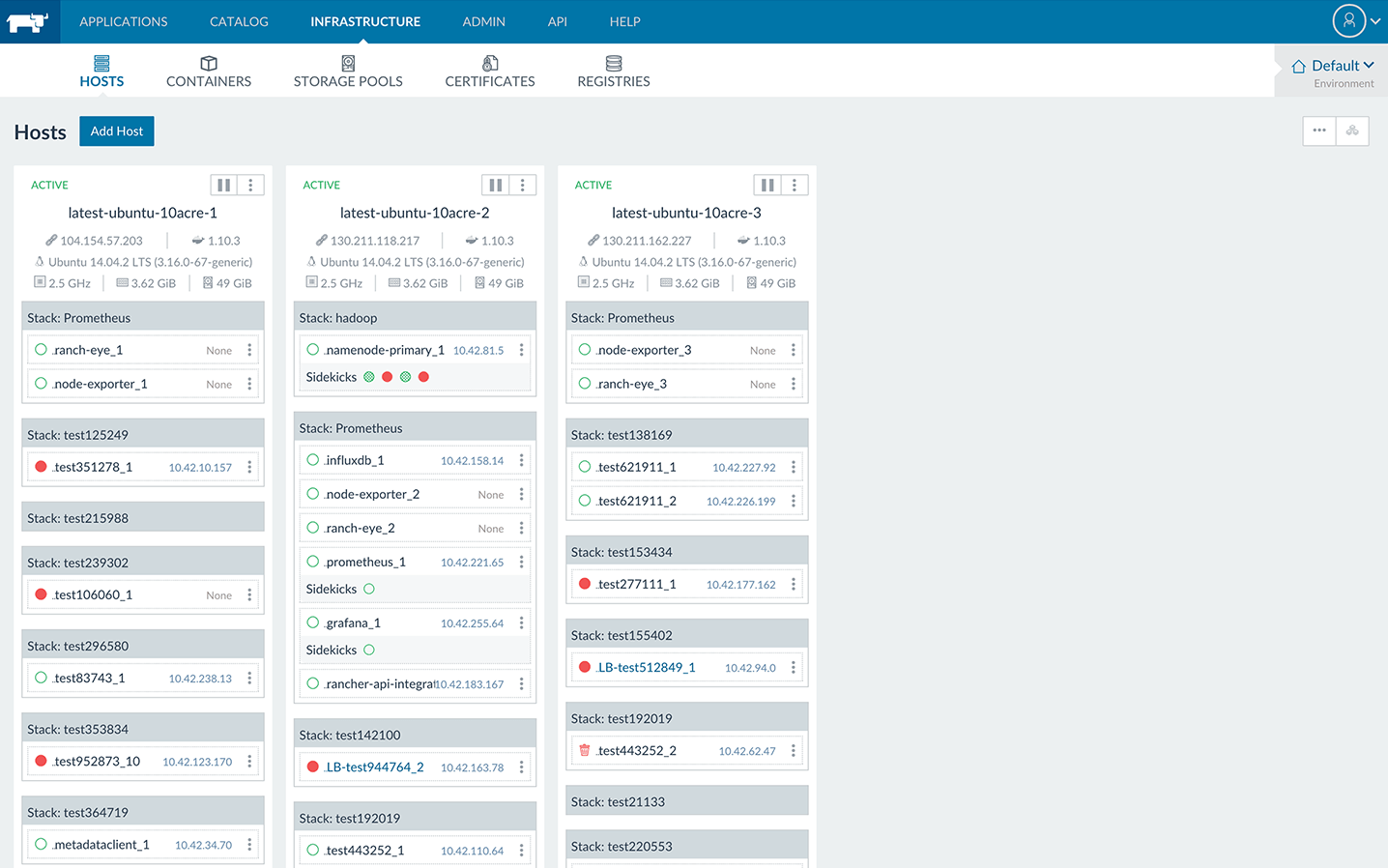The width and height of the screenshot is (1388, 868).
Task: Open the Admin menu
Action: [x=484, y=21]
